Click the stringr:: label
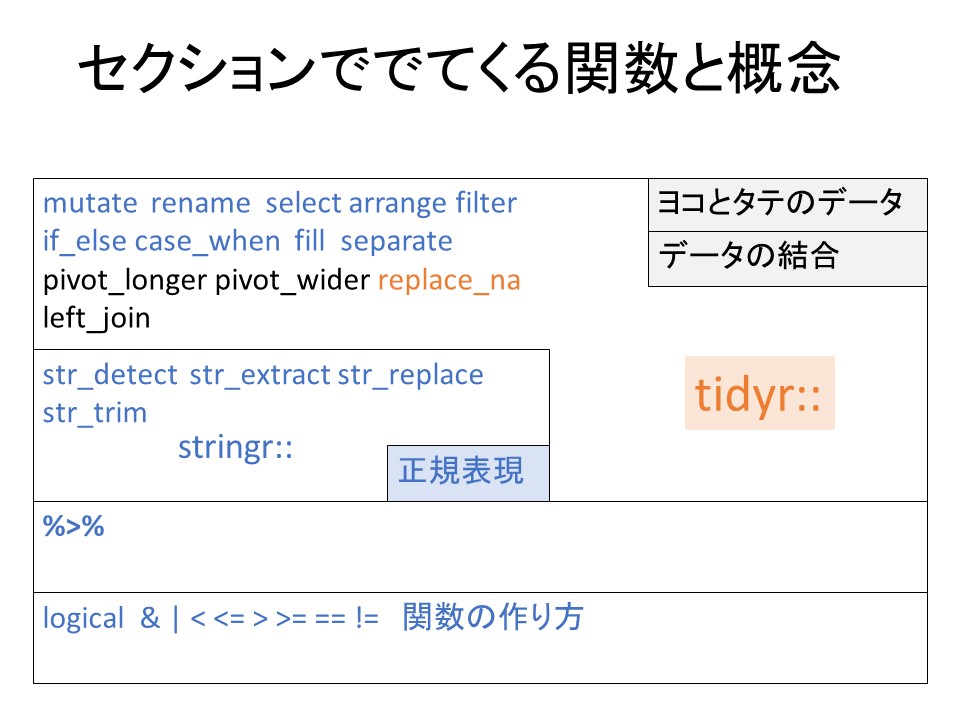The height and width of the screenshot is (720, 960). tap(235, 447)
